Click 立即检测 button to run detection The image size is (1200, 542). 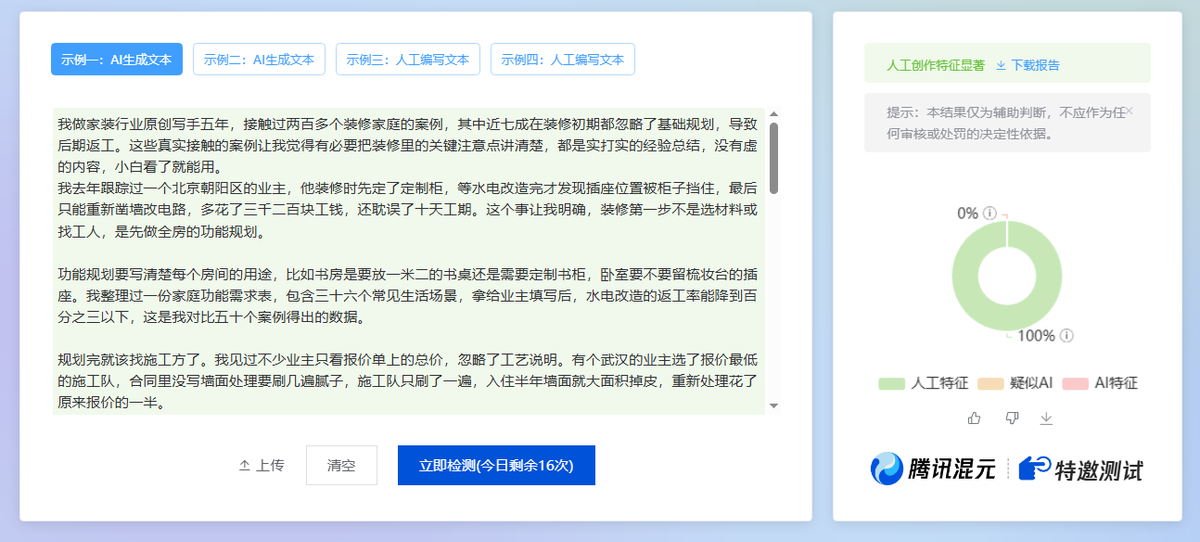coord(496,465)
